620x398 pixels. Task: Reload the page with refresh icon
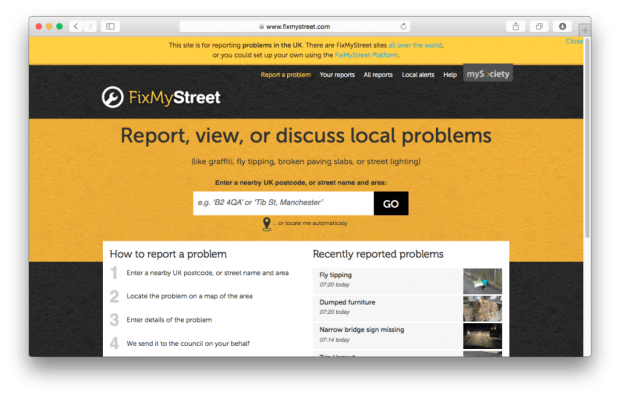403,26
